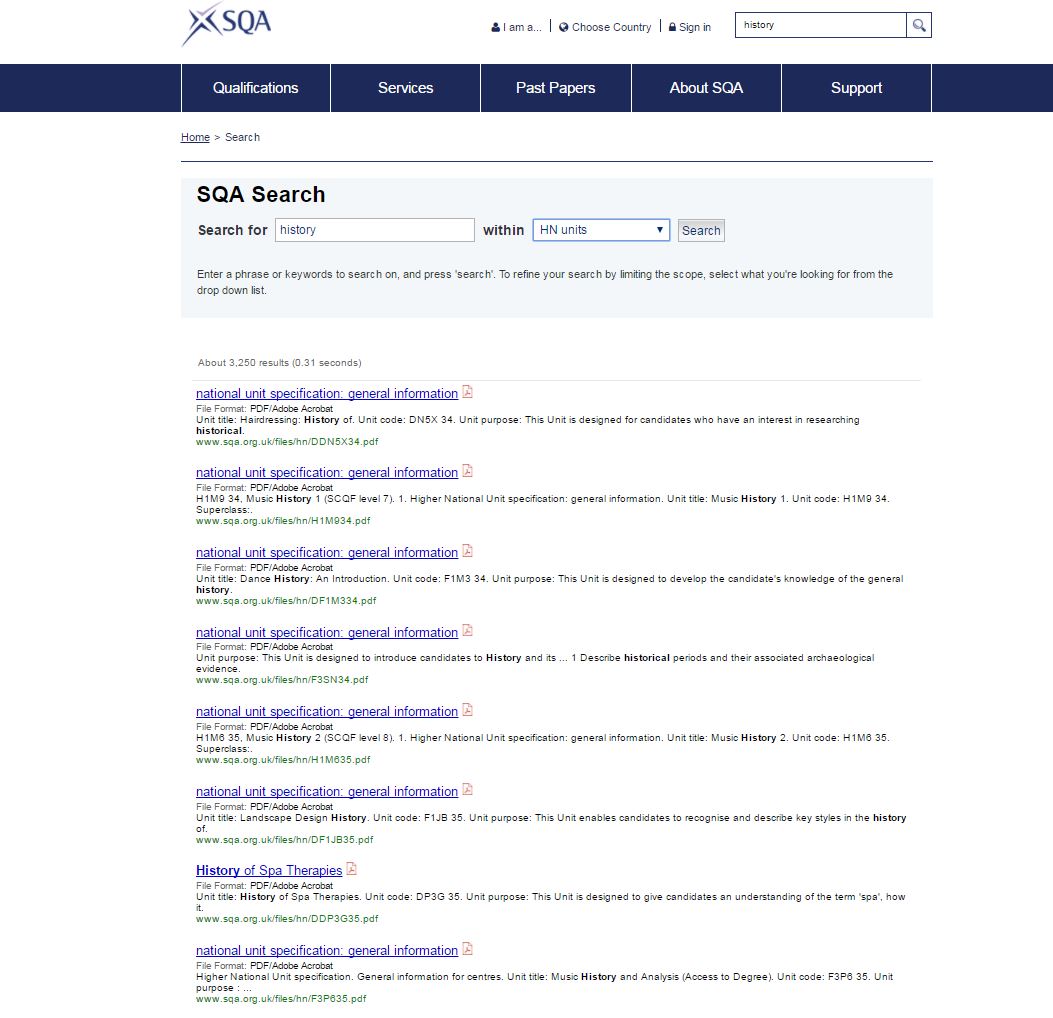The height and width of the screenshot is (1018, 1053).
Task: Select About SQA in the navigation bar
Action: pyautogui.click(x=706, y=88)
